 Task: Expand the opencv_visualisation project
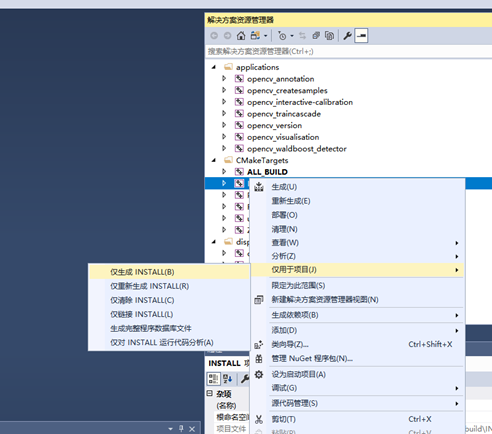point(224,137)
